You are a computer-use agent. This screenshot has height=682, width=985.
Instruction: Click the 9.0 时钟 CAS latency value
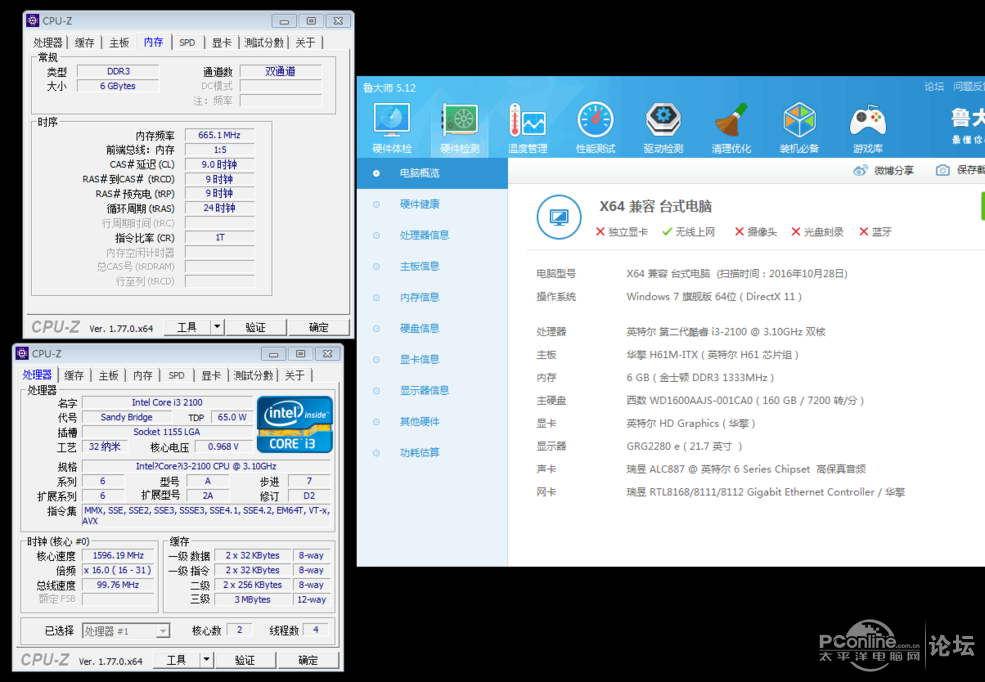(x=219, y=165)
